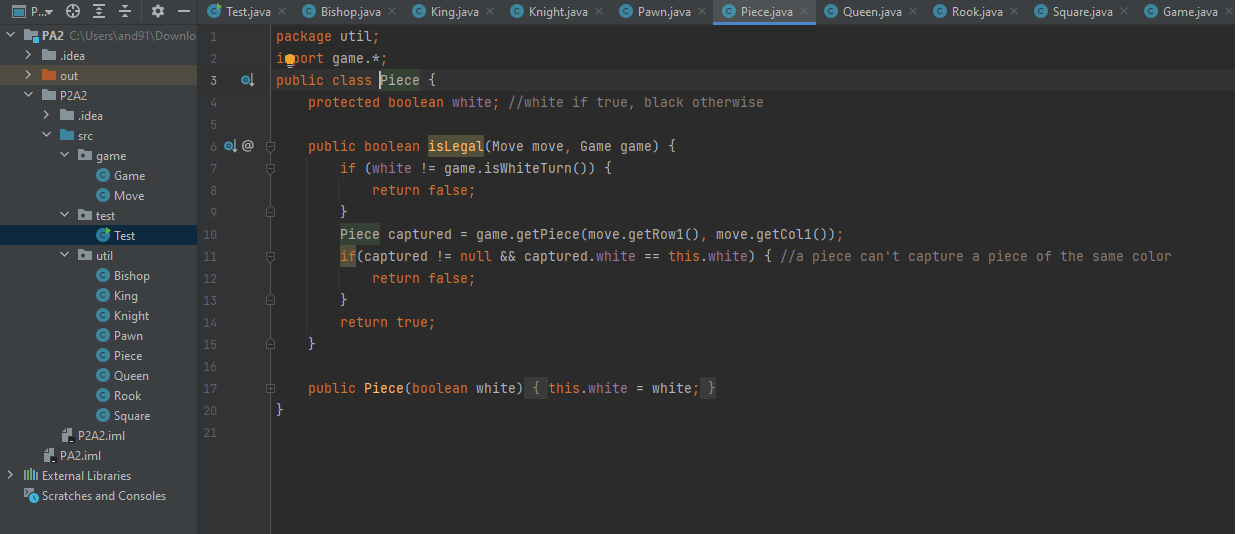Collapse the PA2 project root node
Screen dimensions: 1246x534
coord(11,35)
